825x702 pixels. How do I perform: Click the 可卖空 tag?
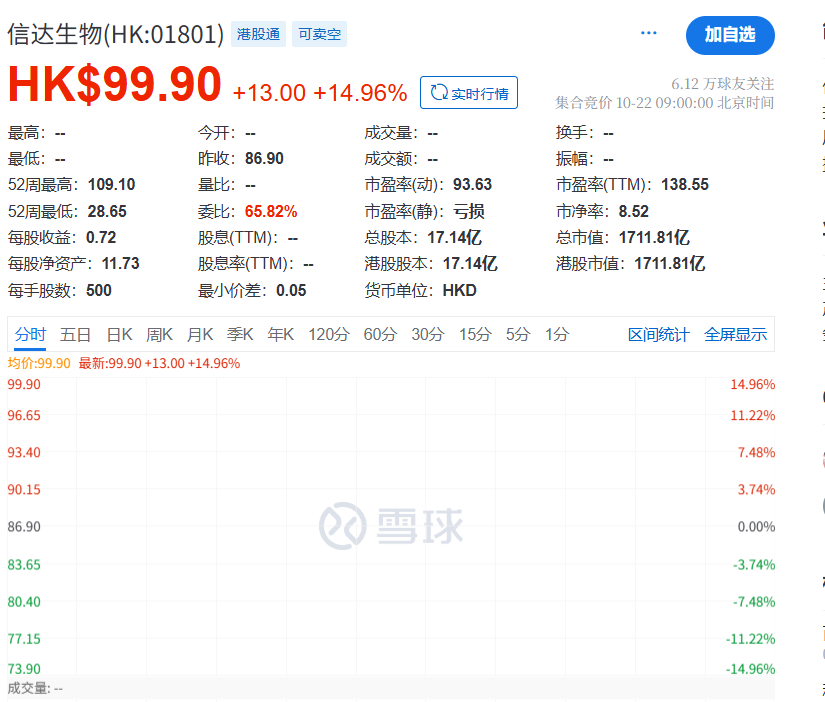click(319, 34)
